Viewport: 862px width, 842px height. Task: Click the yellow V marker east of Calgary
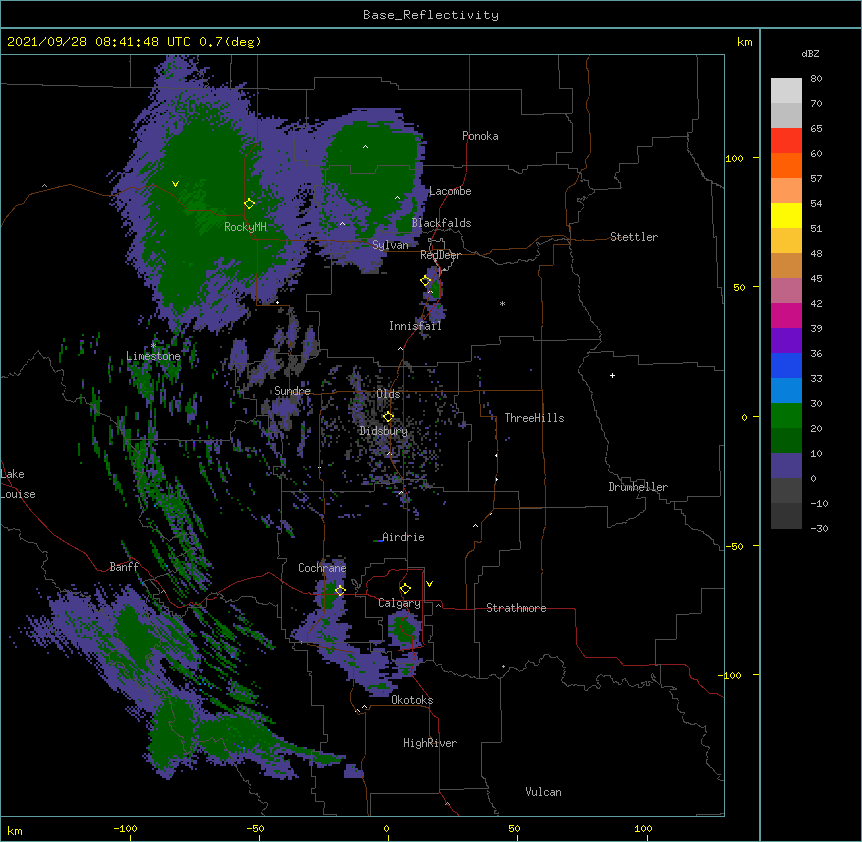coord(429,584)
